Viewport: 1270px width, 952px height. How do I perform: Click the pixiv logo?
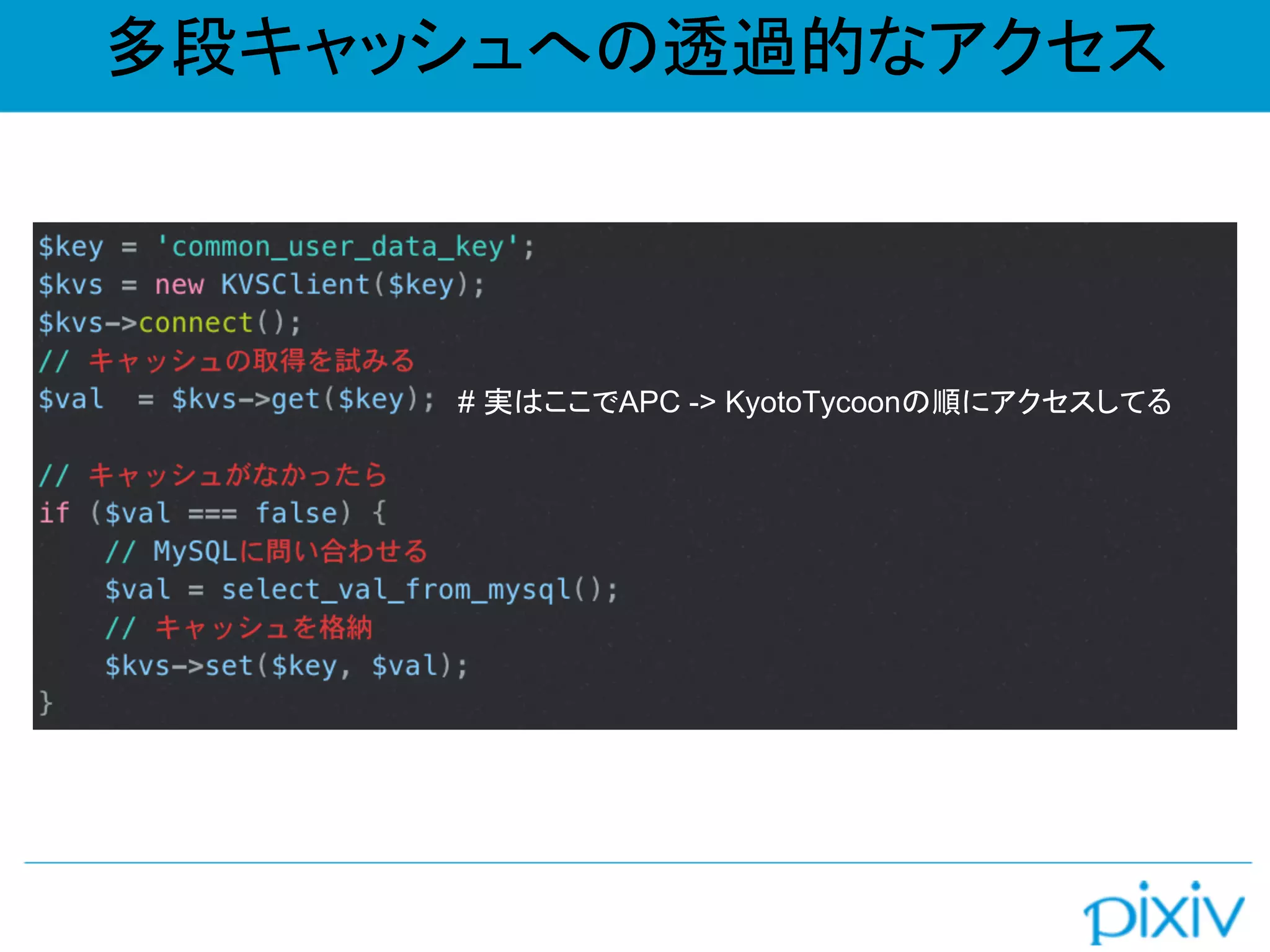click(x=1163, y=912)
